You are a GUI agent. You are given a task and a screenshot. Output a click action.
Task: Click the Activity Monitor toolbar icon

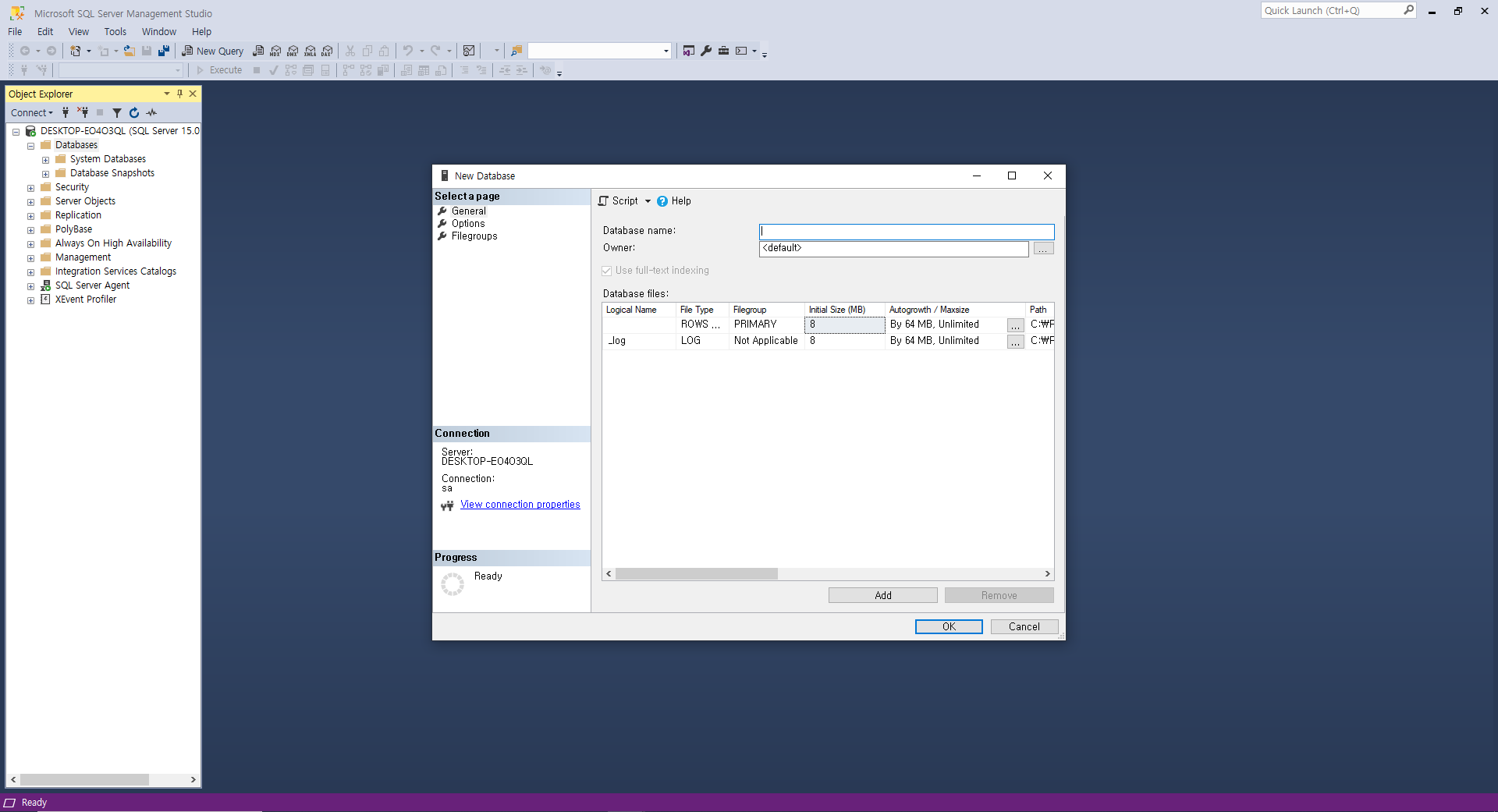tap(469, 51)
